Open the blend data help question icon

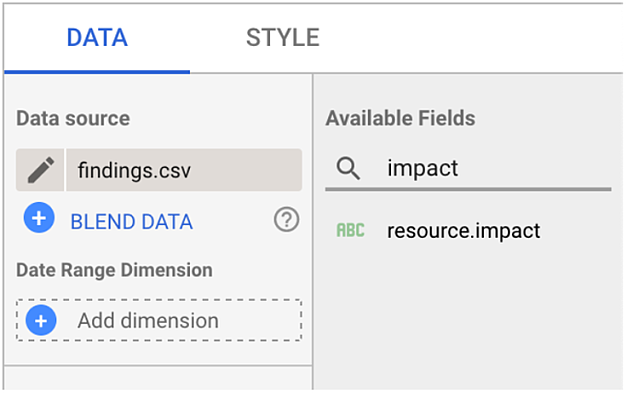tap(286, 219)
